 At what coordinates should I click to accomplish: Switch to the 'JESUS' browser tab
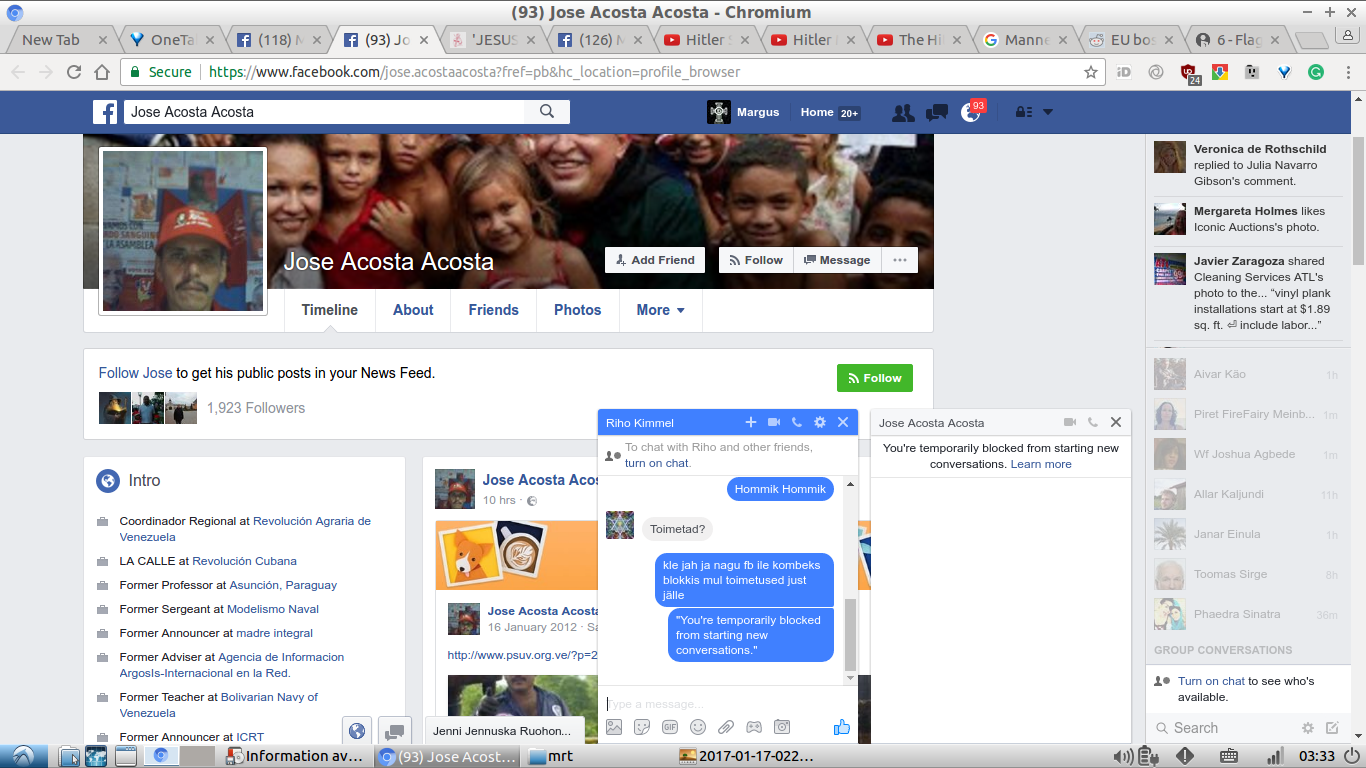(493, 40)
